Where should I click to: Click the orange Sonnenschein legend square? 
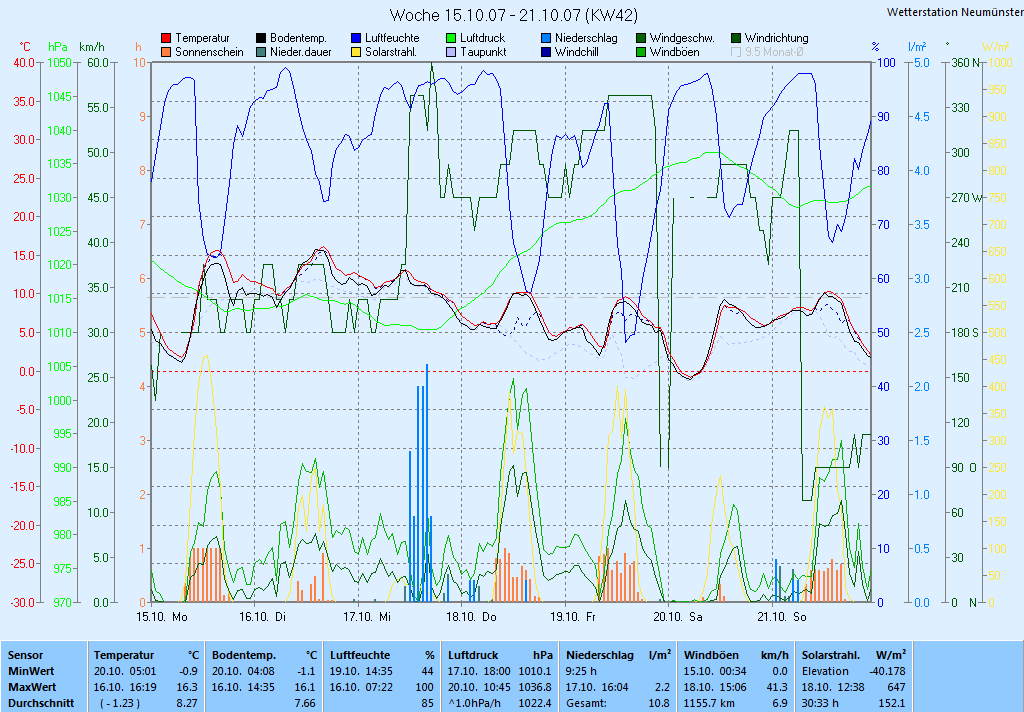(x=166, y=52)
